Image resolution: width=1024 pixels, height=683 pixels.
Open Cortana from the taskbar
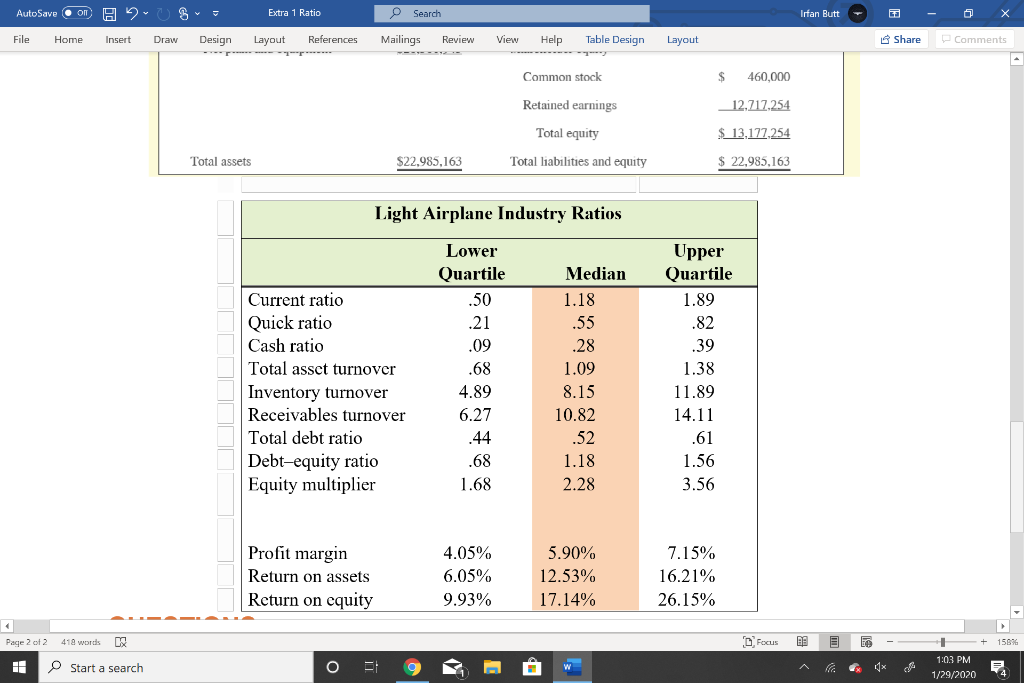[x=332, y=667]
